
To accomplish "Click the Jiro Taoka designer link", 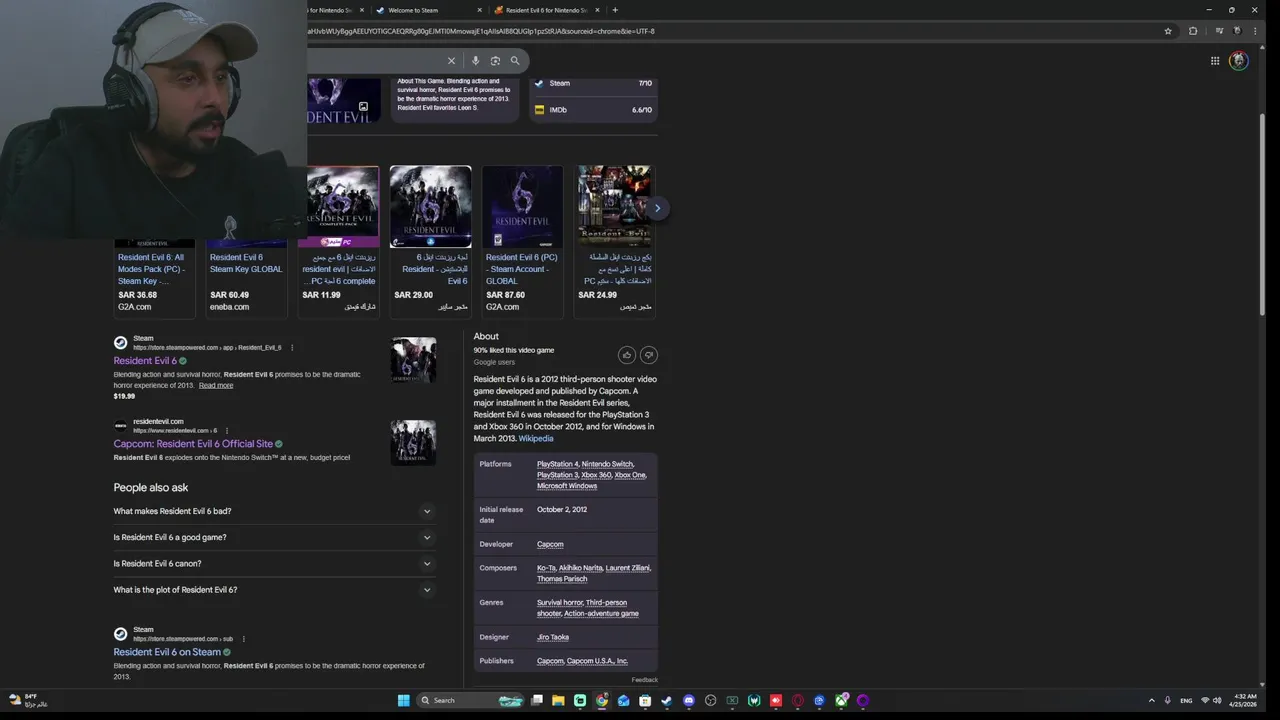I will (x=553, y=638).
